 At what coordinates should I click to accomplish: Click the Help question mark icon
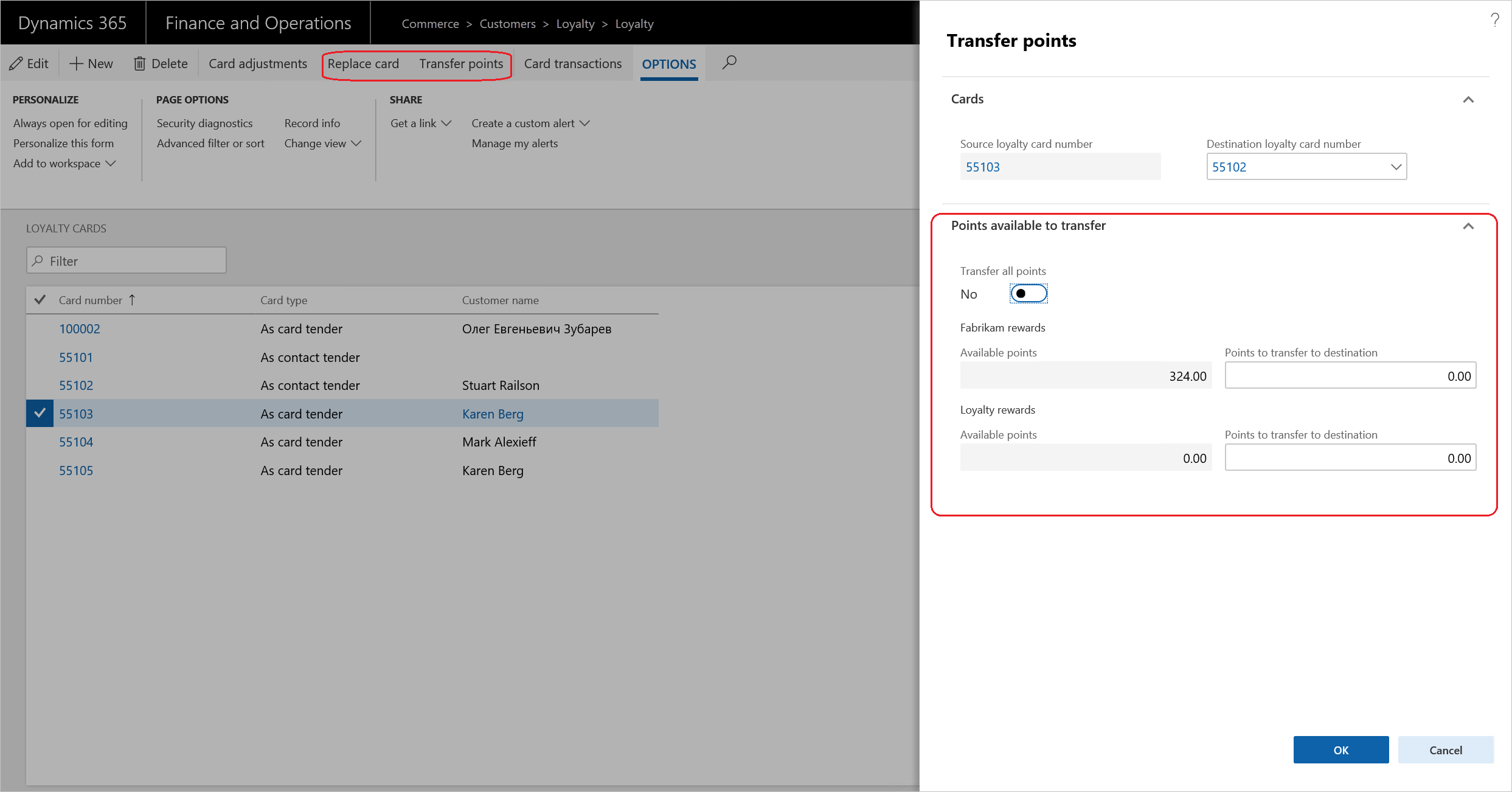click(1495, 19)
